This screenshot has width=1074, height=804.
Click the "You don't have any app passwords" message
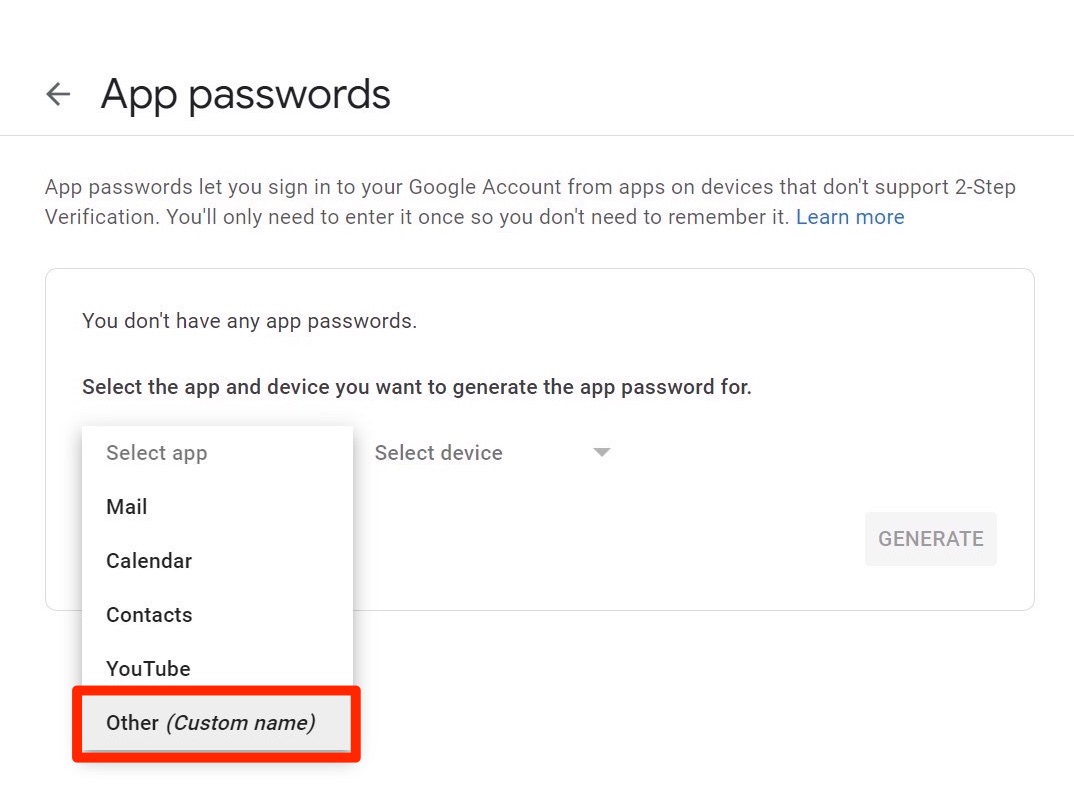[249, 321]
